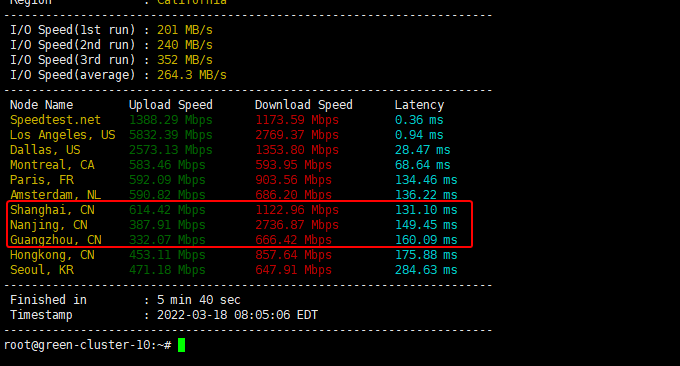Click the 387.91 Mbps upload value
The width and height of the screenshot is (680, 366).
click(x=167, y=225)
